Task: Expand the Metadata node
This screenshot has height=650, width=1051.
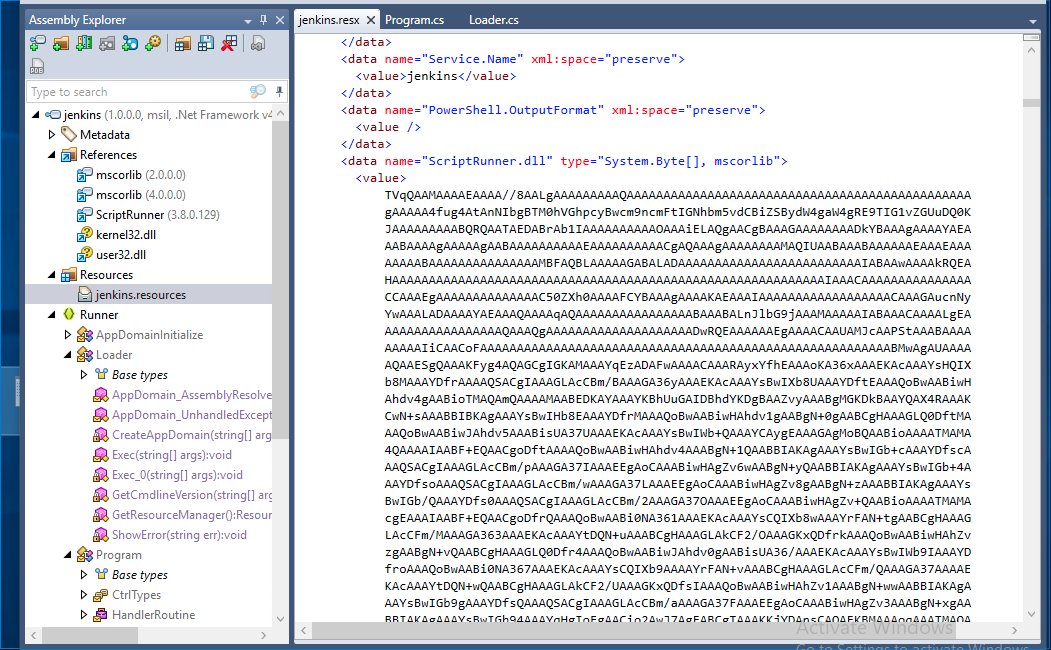Action: (x=52, y=135)
